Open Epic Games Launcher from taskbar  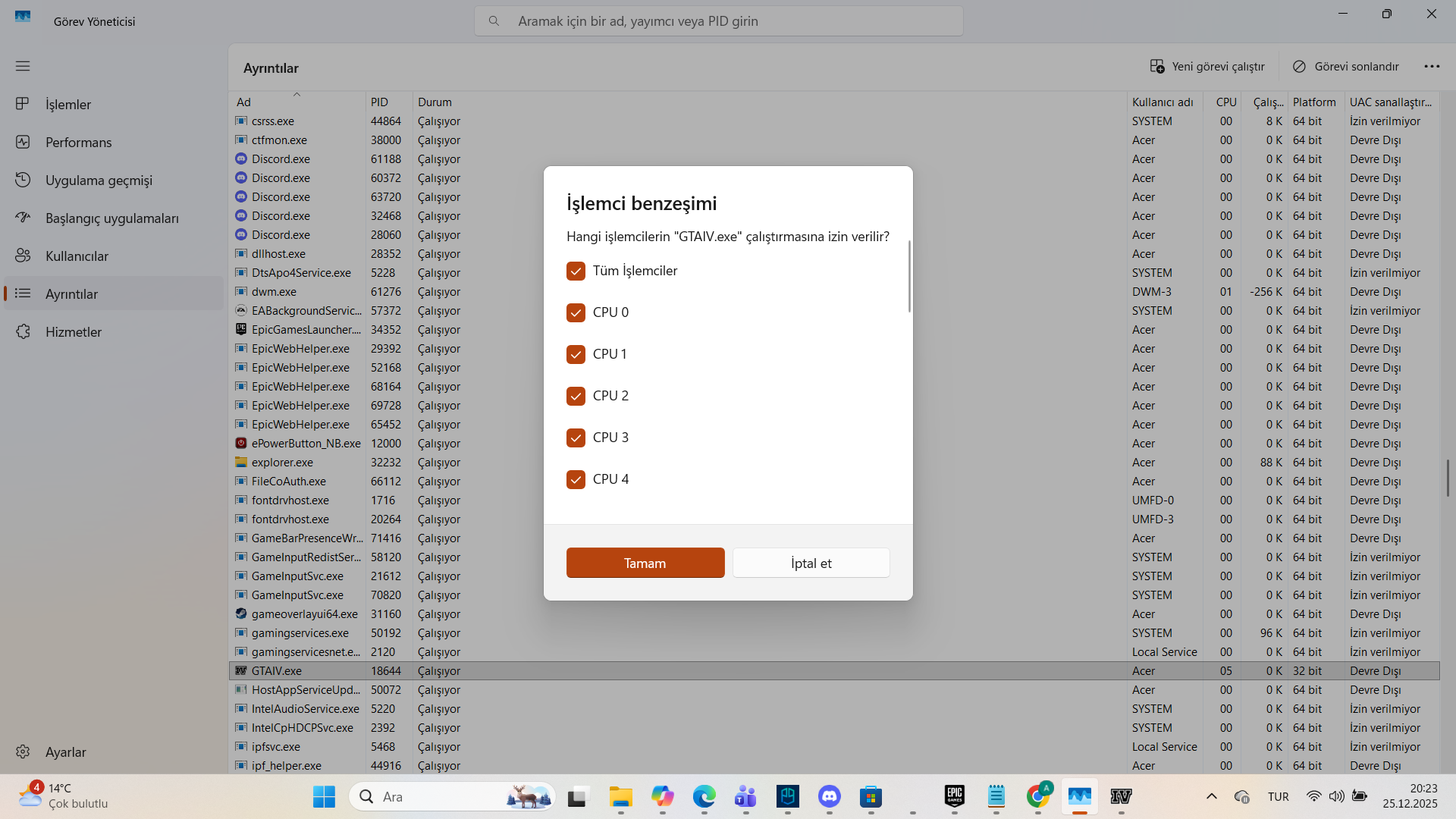(955, 796)
